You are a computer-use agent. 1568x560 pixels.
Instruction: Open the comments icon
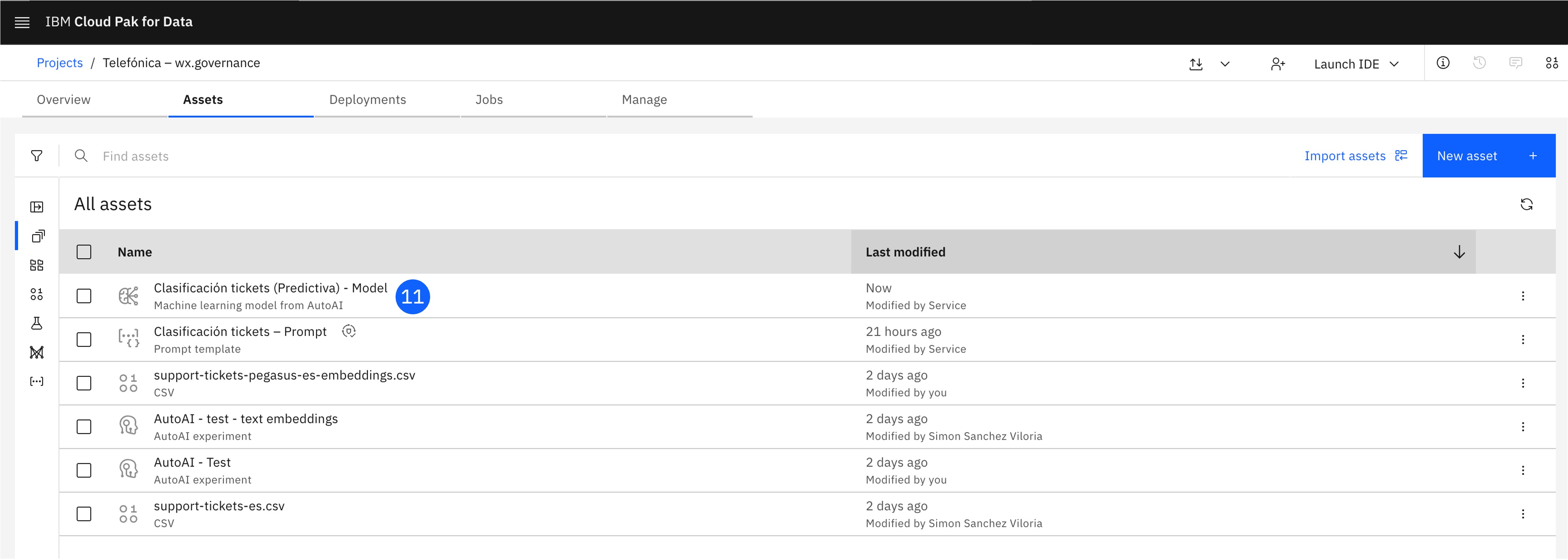1516,63
